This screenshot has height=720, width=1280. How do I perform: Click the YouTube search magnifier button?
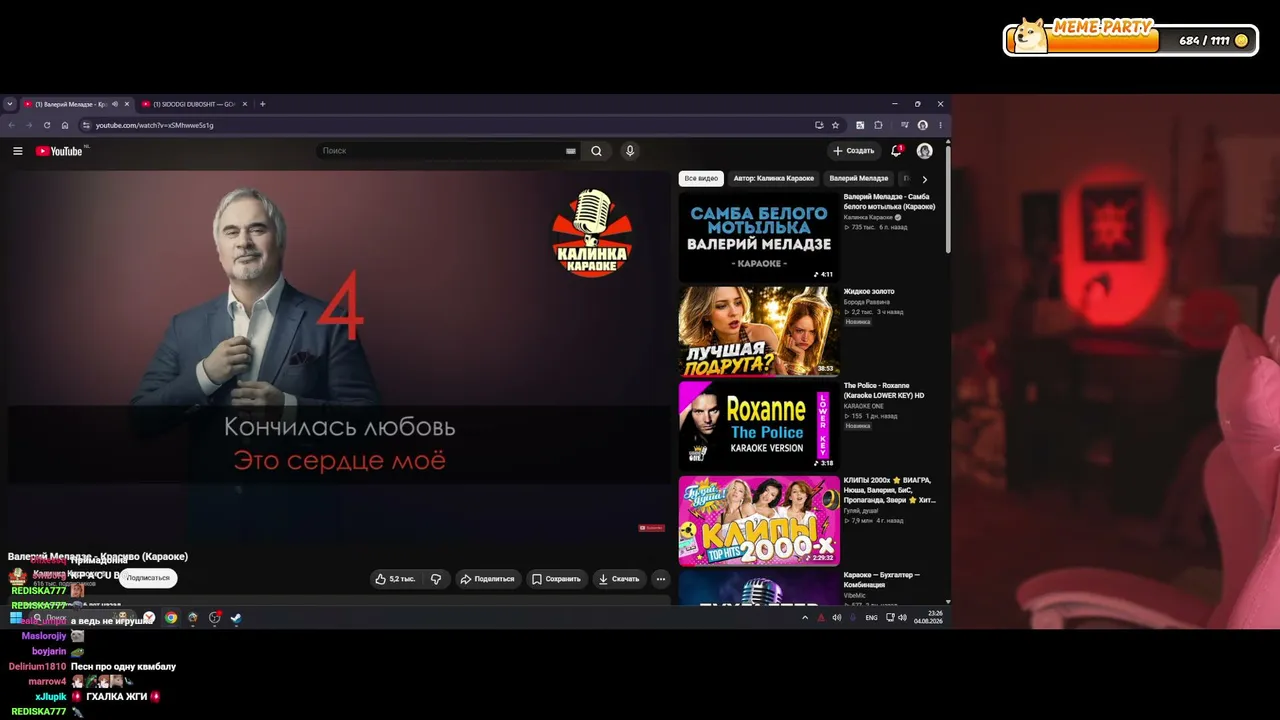(x=596, y=151)
